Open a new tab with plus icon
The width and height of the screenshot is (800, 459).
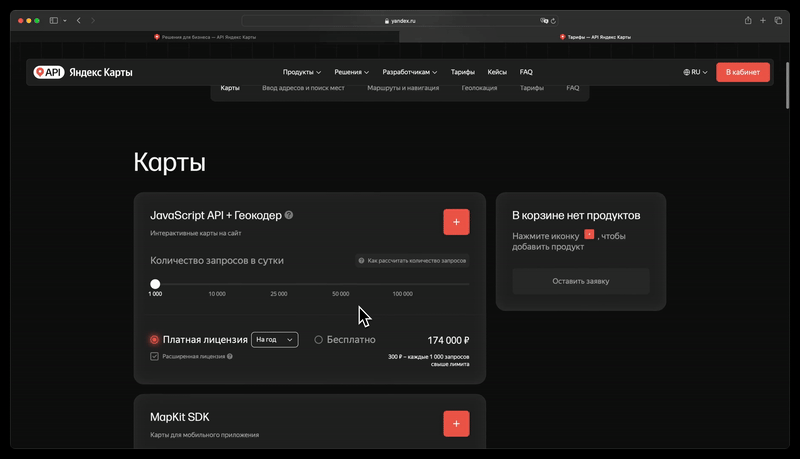tap(763, 20)
